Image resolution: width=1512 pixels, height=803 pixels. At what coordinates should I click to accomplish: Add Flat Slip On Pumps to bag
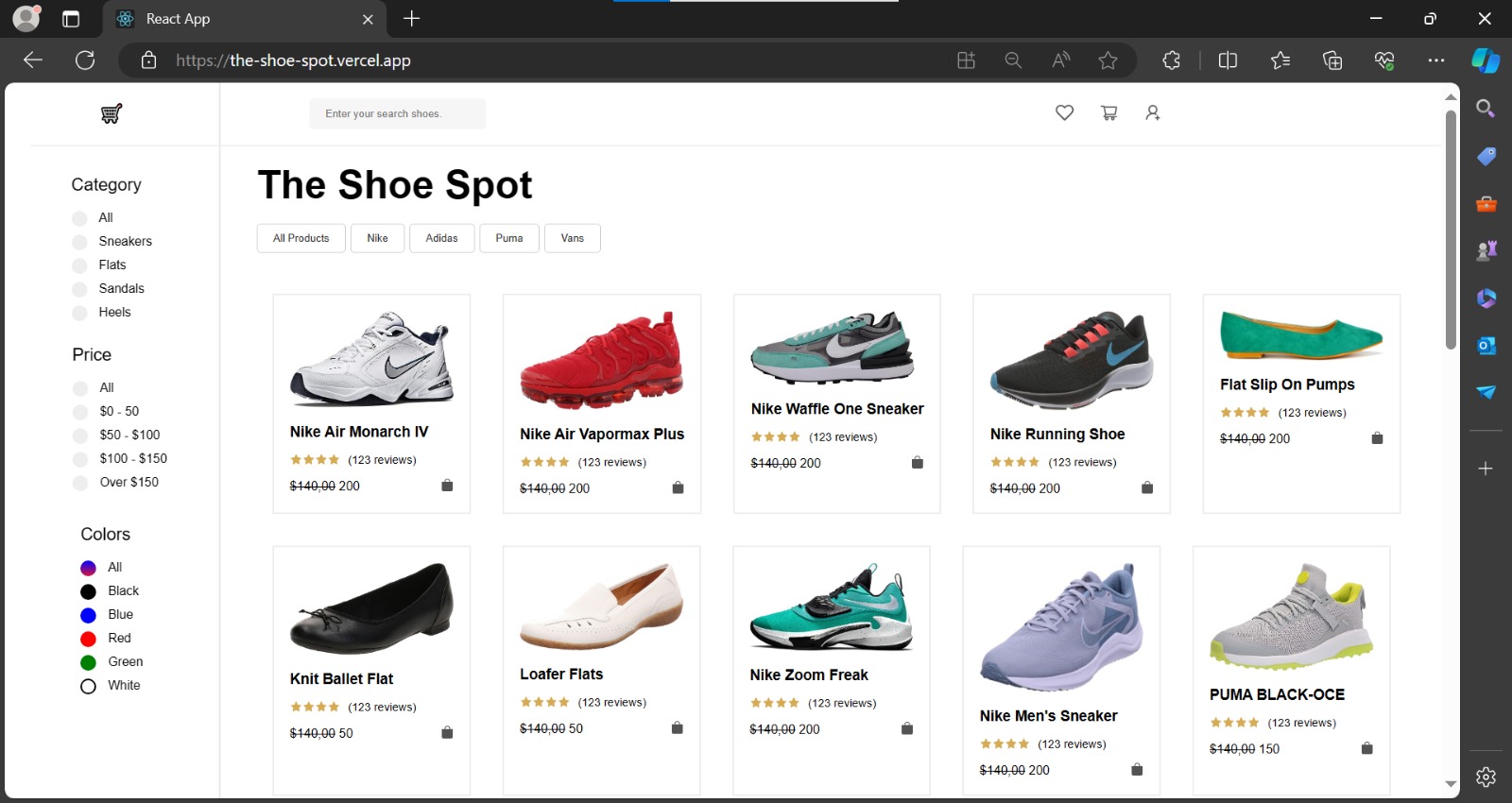(x=1377, y=437)
